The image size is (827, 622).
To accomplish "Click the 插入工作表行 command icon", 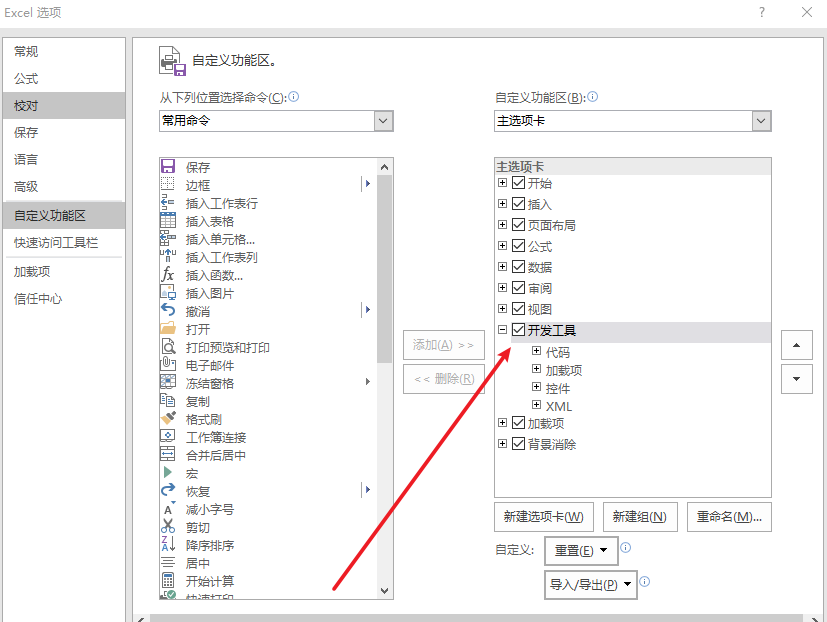I will coord(168,203).
